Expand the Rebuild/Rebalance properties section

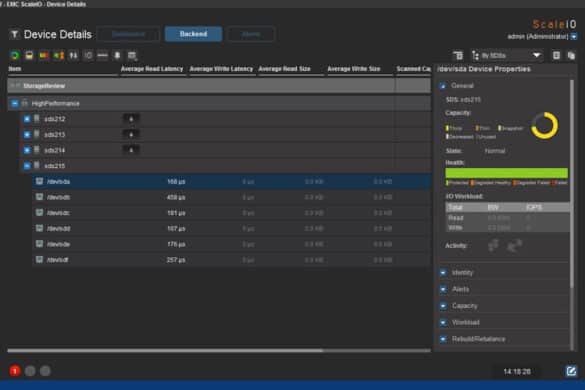(443, 339)
